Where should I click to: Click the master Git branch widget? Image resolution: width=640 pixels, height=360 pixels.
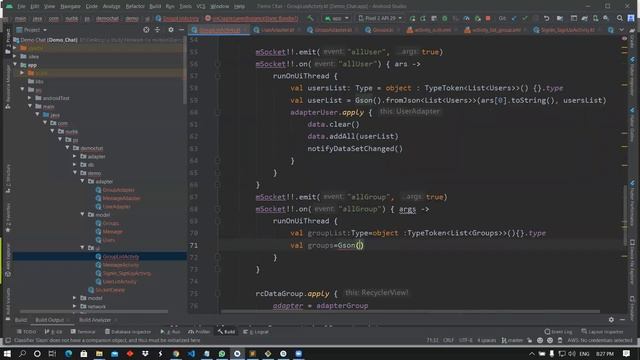[x=512, y=340]
